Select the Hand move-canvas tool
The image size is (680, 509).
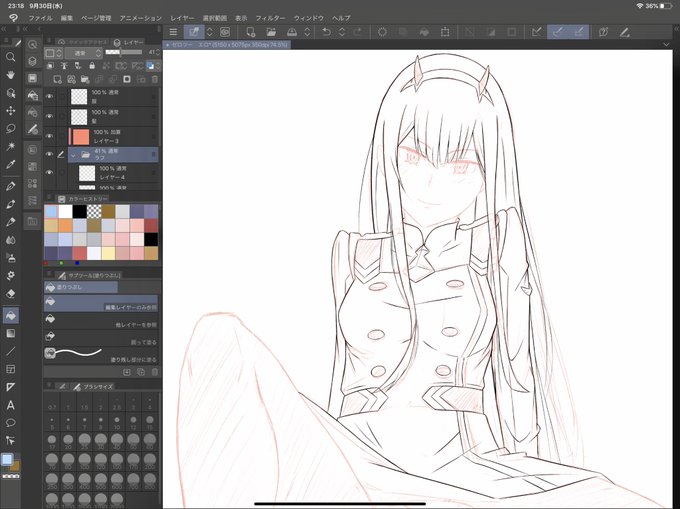click(10, 75)
